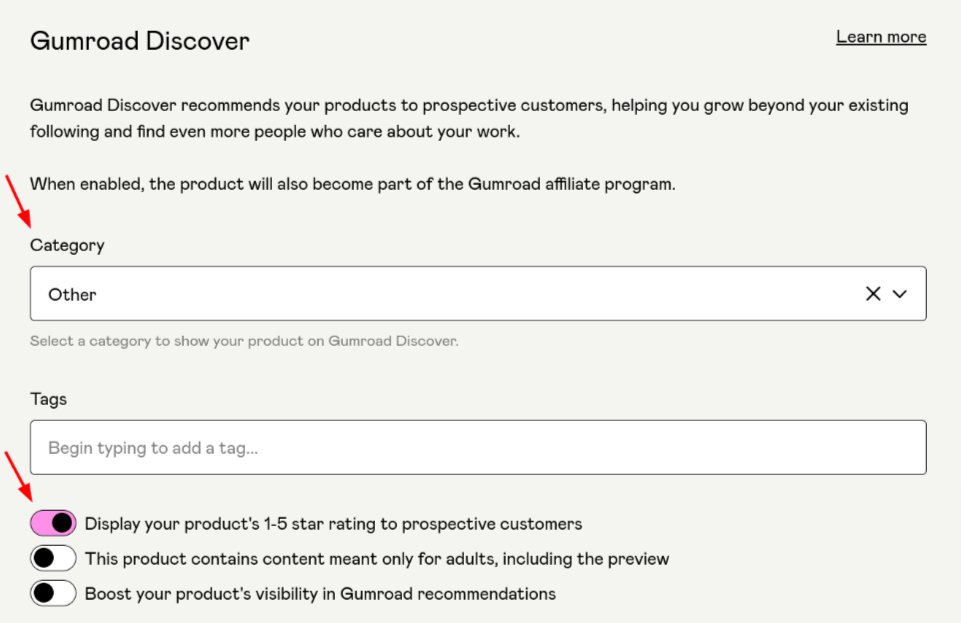This screenshot has width=961, height=623.
Task: Click the "Learn more" hyperlink
Action: (x=880, y=36)
